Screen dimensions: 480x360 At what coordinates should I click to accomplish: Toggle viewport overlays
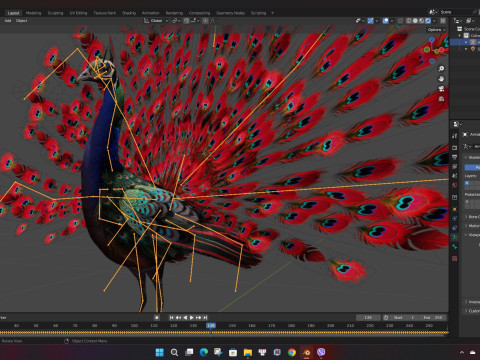coord(386,21)
